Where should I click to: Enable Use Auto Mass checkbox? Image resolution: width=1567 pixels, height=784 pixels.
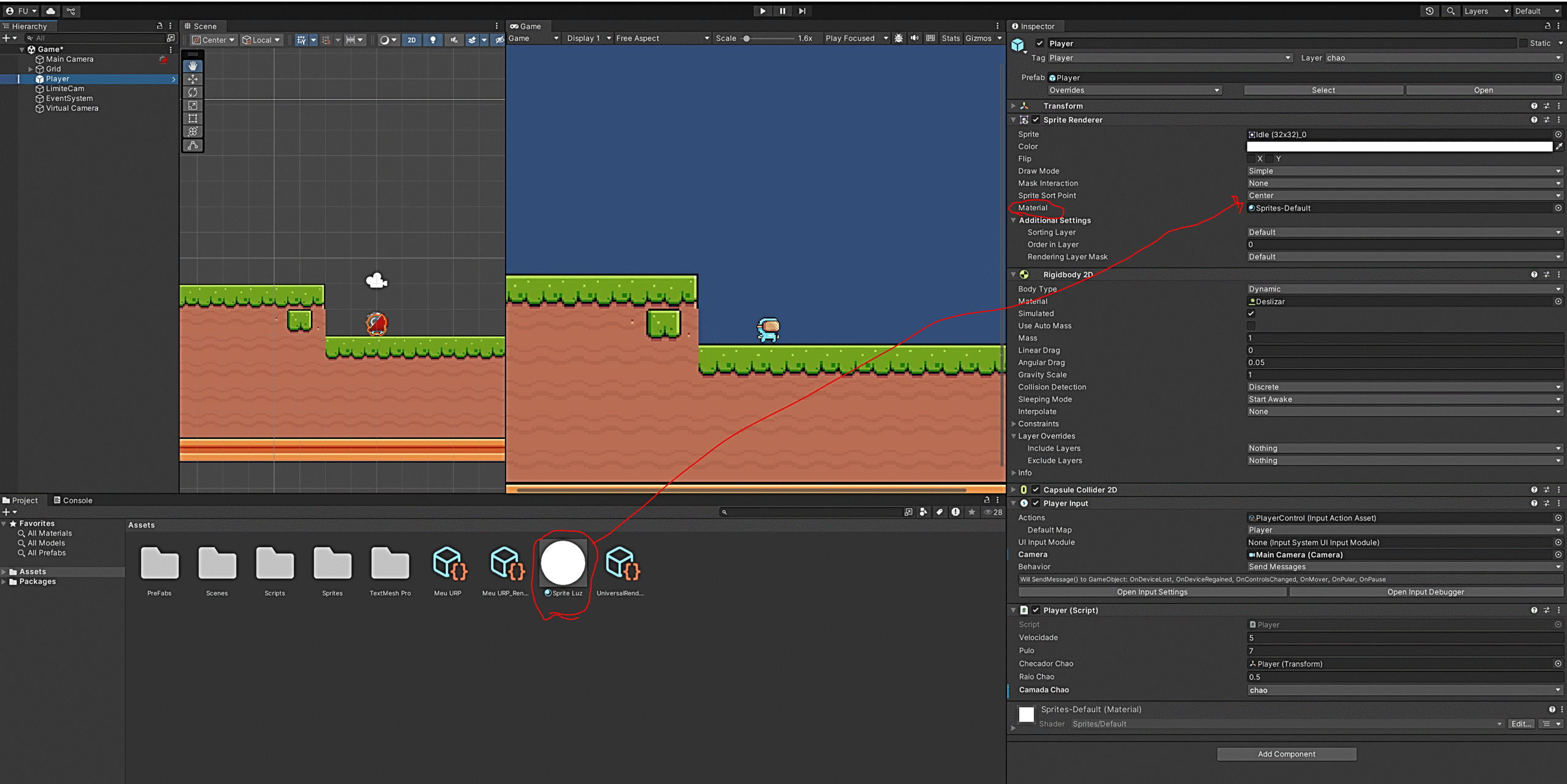pos(1251,326)
